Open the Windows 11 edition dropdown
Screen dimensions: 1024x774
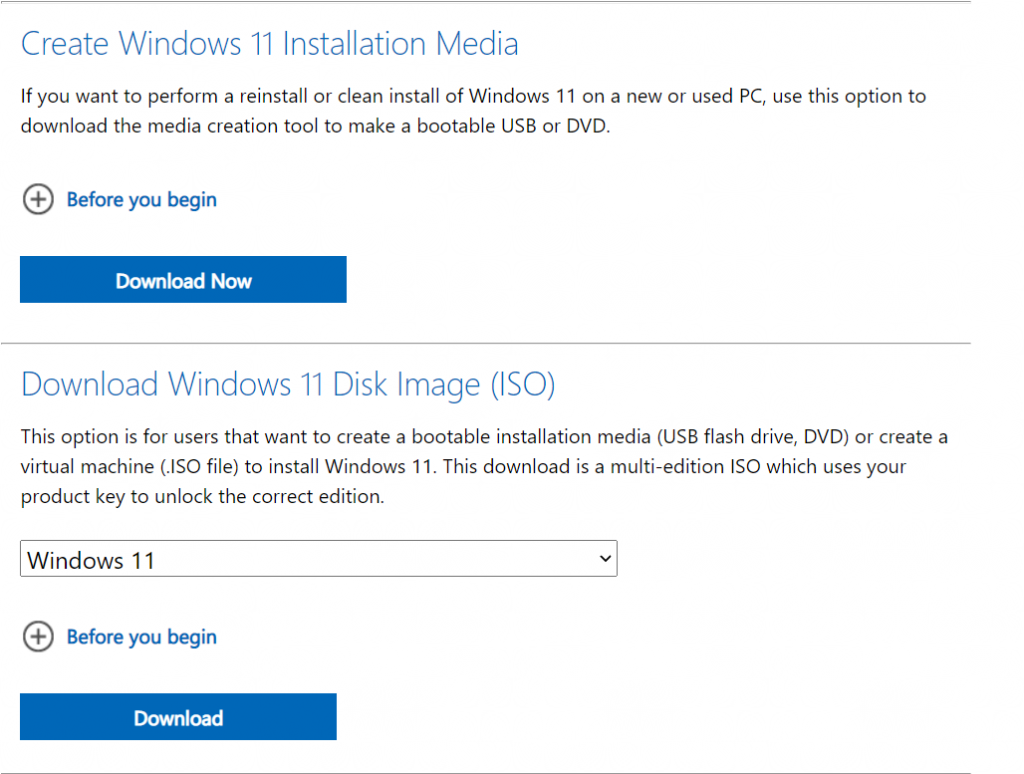pyautogui.click(x=318, y=559)
